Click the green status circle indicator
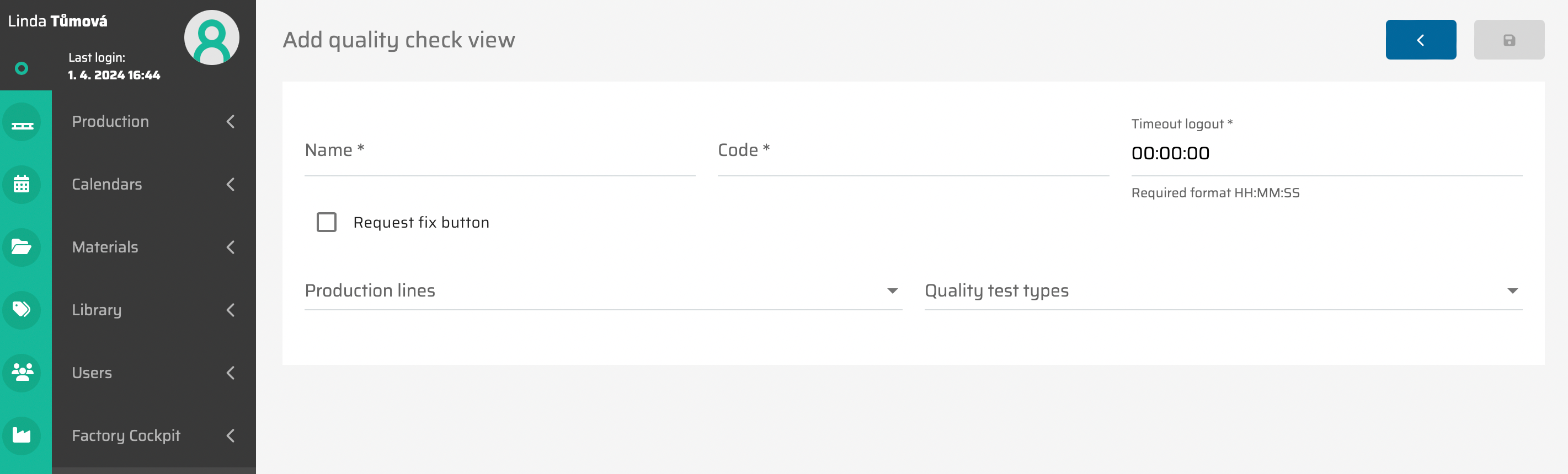 pyautogui.click(x=22, y=69)
